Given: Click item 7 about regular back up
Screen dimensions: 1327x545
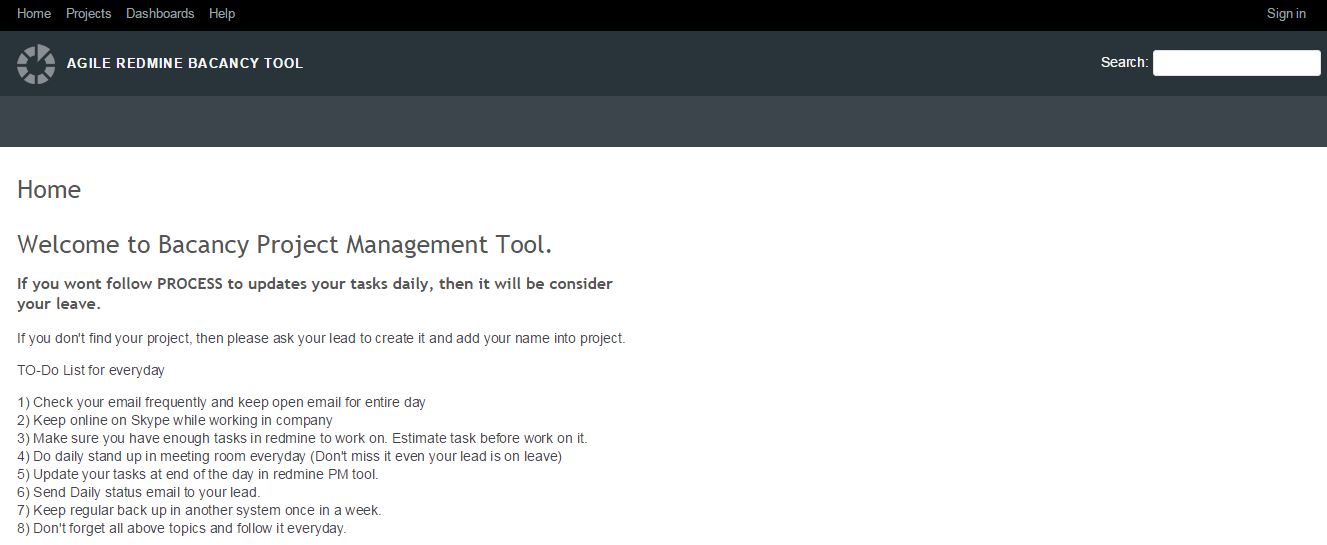Looking at the screenshot, I should [x=199, y=510].
